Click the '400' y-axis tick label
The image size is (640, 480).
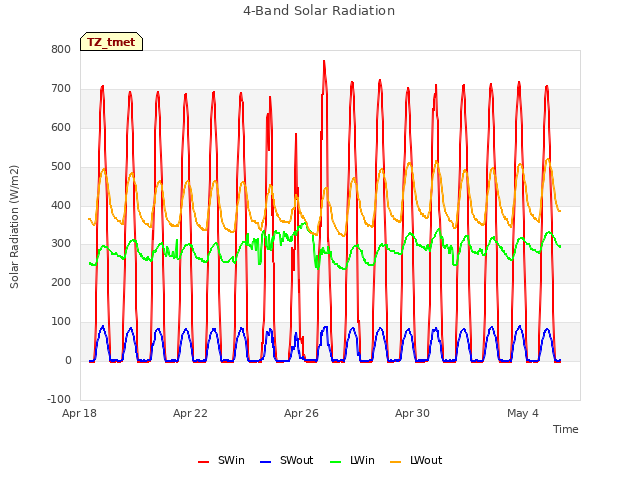(x=61, y=205)
